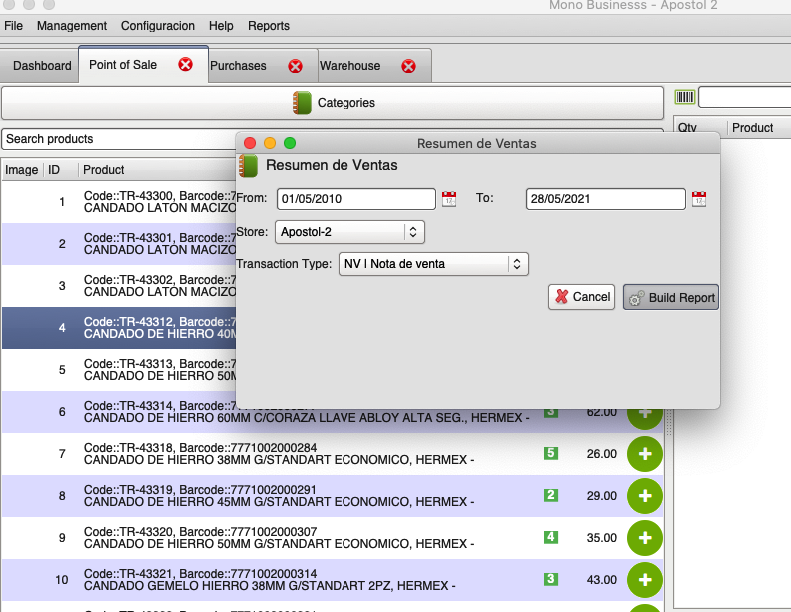Close the Warehouse tab with red X
The width and height of the screenshot is (791, 612).
tap(408, 66)
